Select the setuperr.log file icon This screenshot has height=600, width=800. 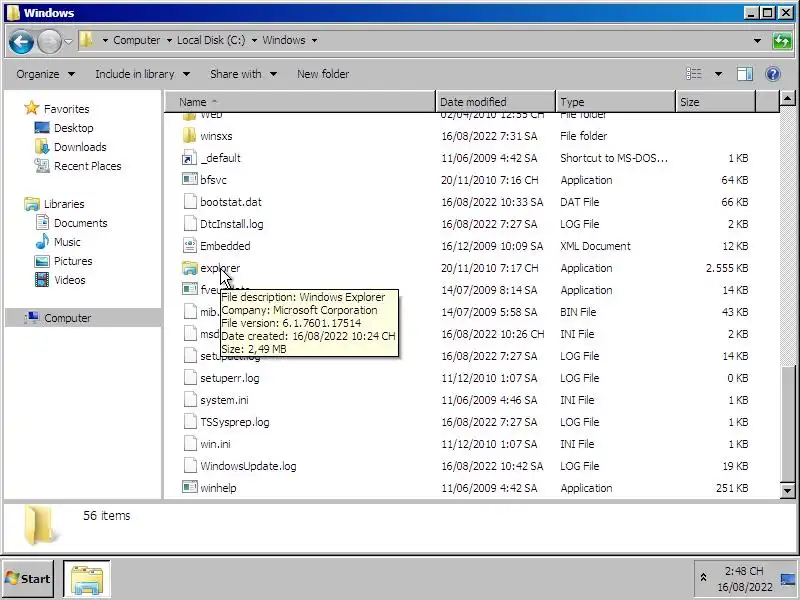click(x=189, y=378)
